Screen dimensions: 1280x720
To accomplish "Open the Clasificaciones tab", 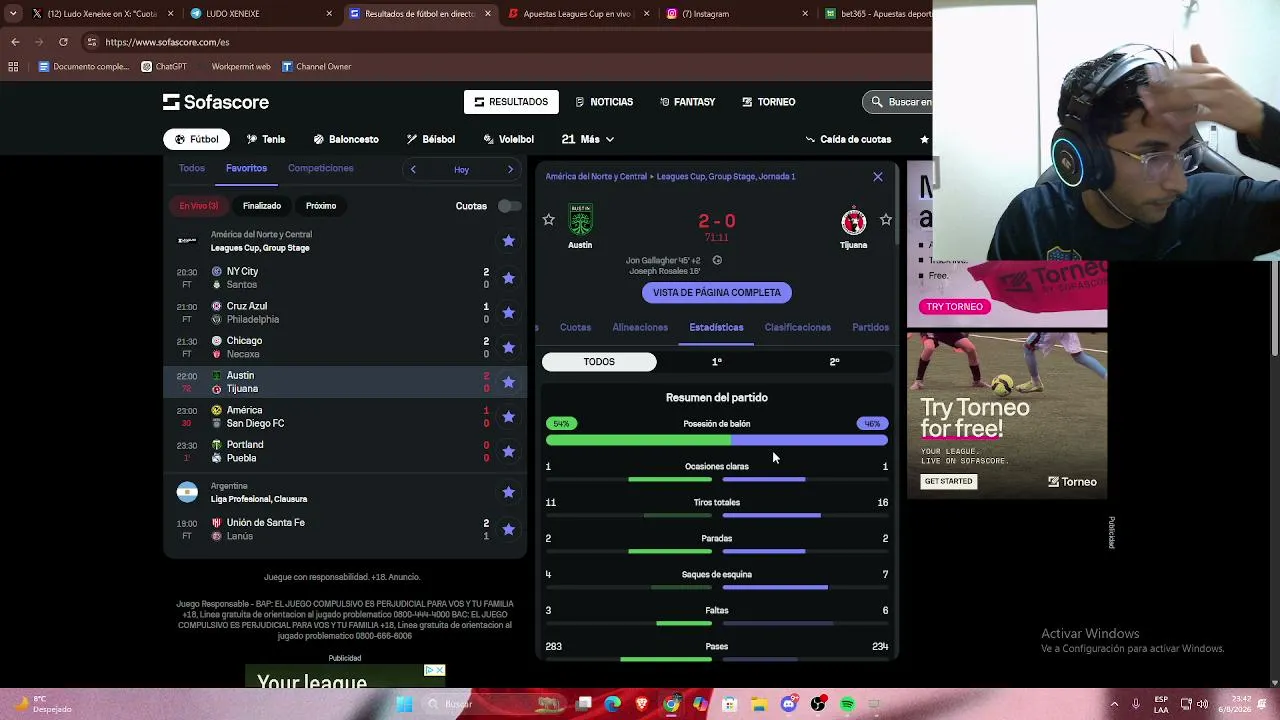I will click(x=797, y=327).
